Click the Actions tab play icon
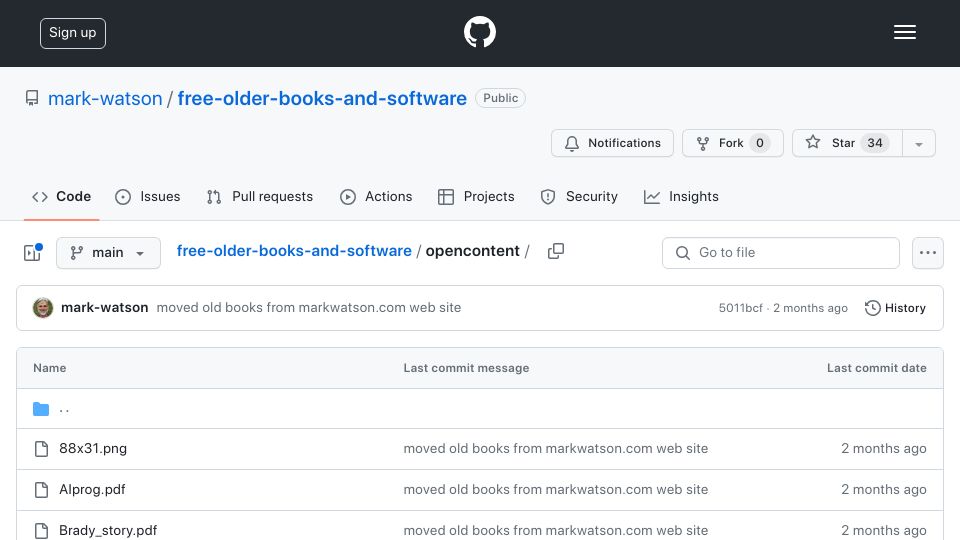Viewport: 960px width, 540px height. coord(348,197)
